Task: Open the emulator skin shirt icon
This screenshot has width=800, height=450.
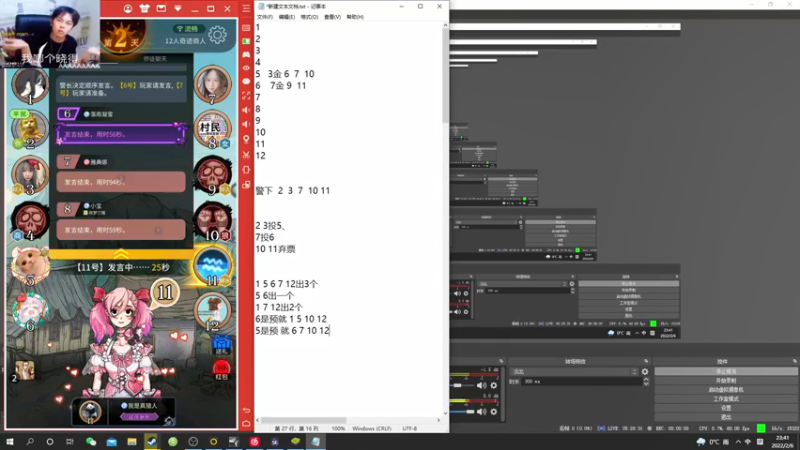Action: (144, 9)
